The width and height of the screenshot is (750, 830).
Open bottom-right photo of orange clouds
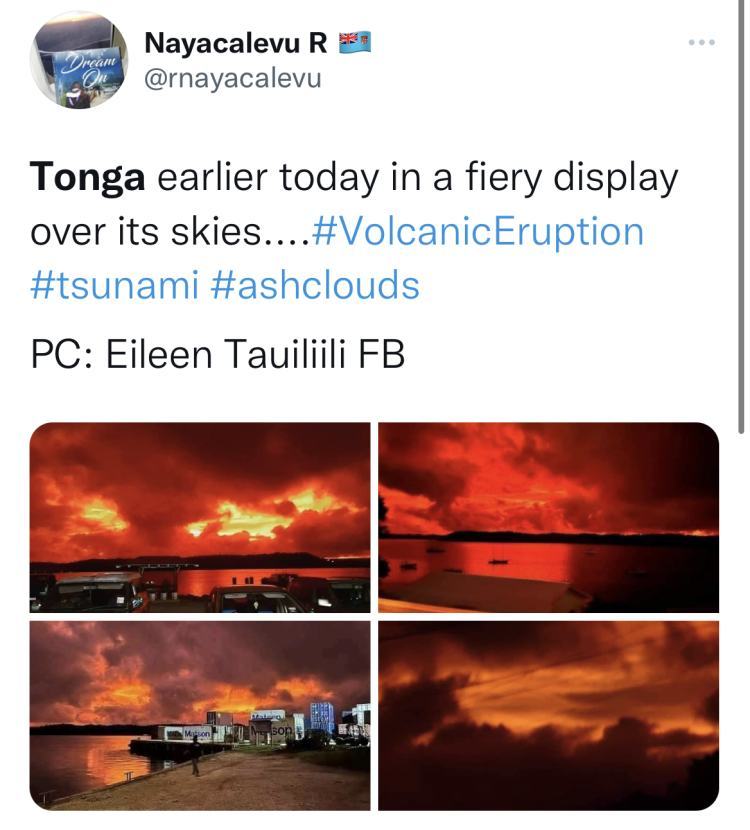pos(548,715)
